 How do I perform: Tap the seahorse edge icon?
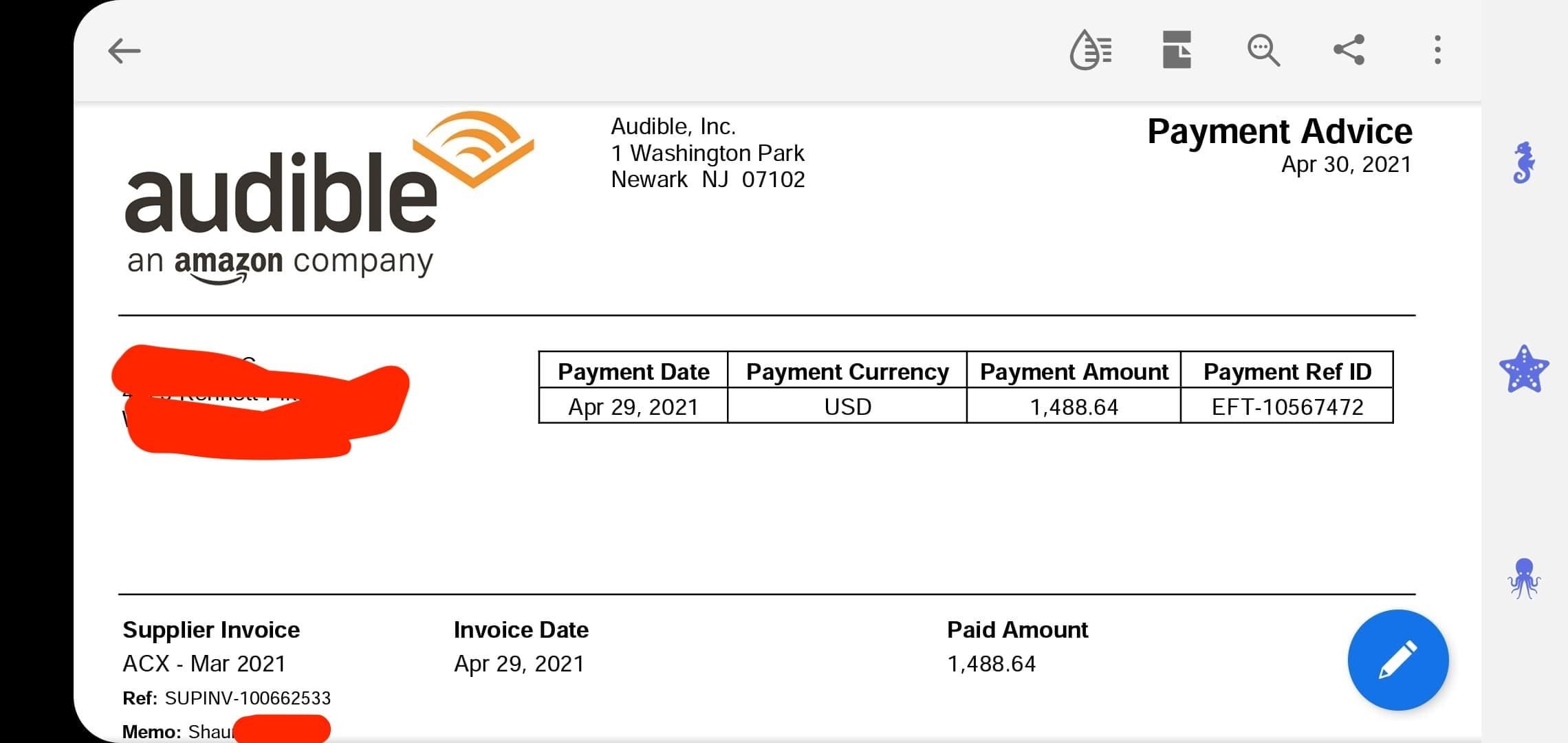1524,163
